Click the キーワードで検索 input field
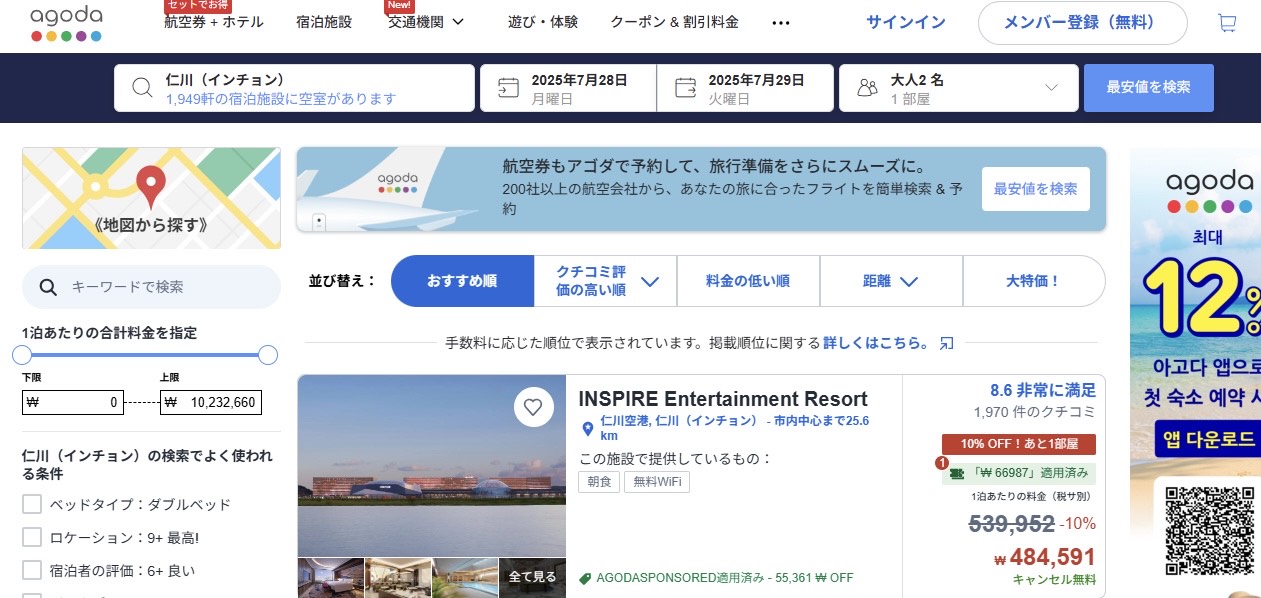 pos(151,287)
